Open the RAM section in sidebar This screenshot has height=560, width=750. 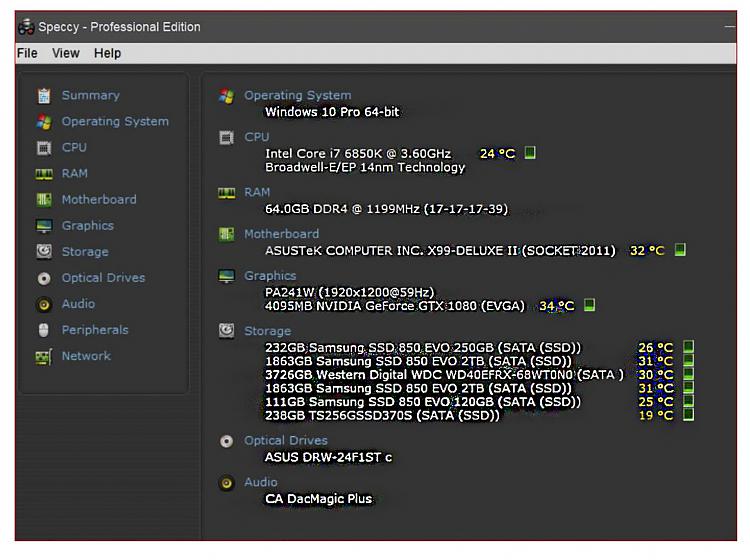click(75, 173)
